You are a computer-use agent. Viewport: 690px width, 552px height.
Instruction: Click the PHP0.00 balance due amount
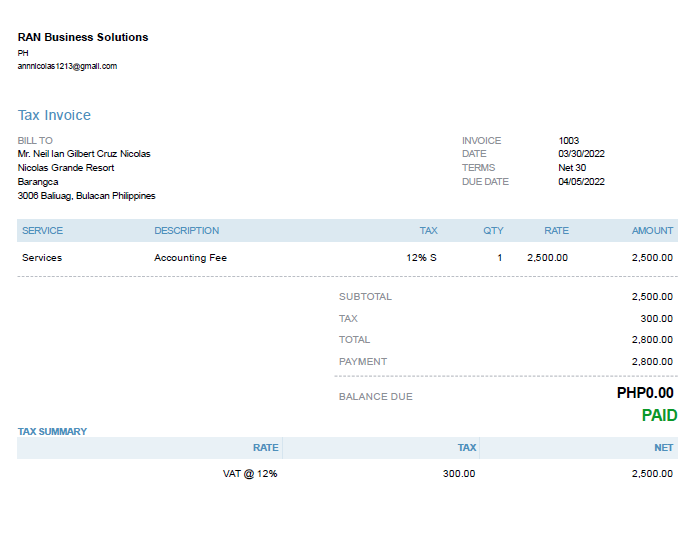pos(645,393)
